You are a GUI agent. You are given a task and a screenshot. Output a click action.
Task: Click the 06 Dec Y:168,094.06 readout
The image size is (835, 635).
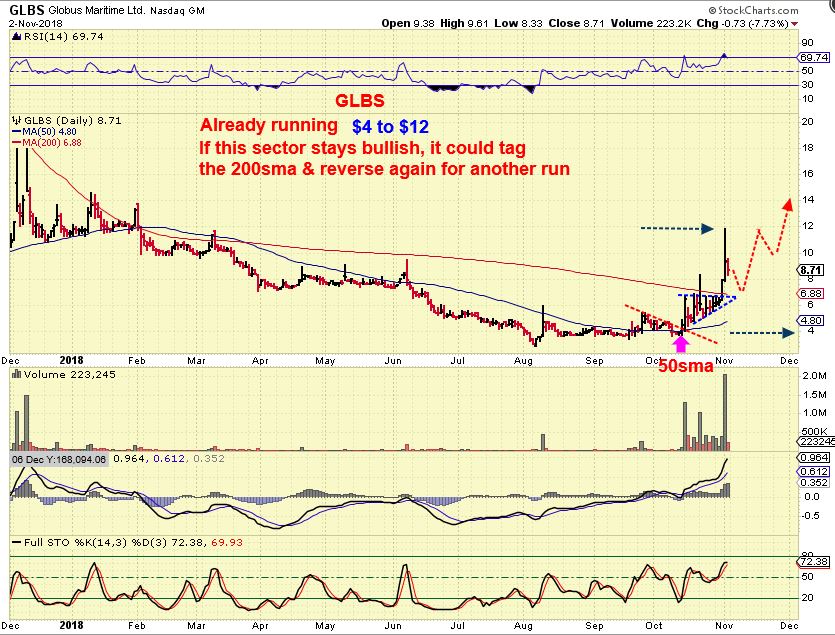pyautogui.click(x=59, y=459)
